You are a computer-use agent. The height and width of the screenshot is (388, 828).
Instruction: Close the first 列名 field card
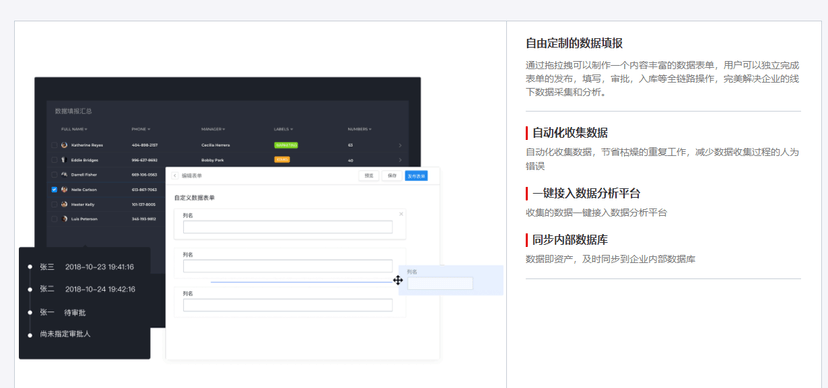coord(401,214)
